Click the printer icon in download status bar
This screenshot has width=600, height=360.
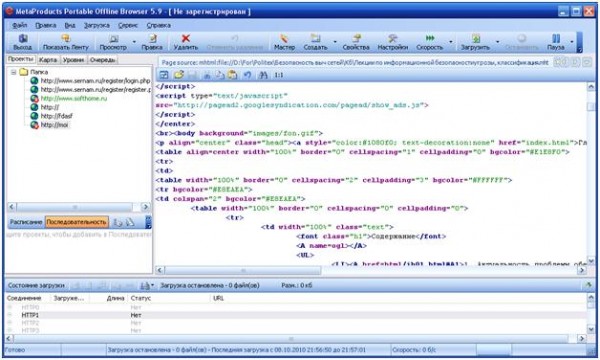point(145,285)
